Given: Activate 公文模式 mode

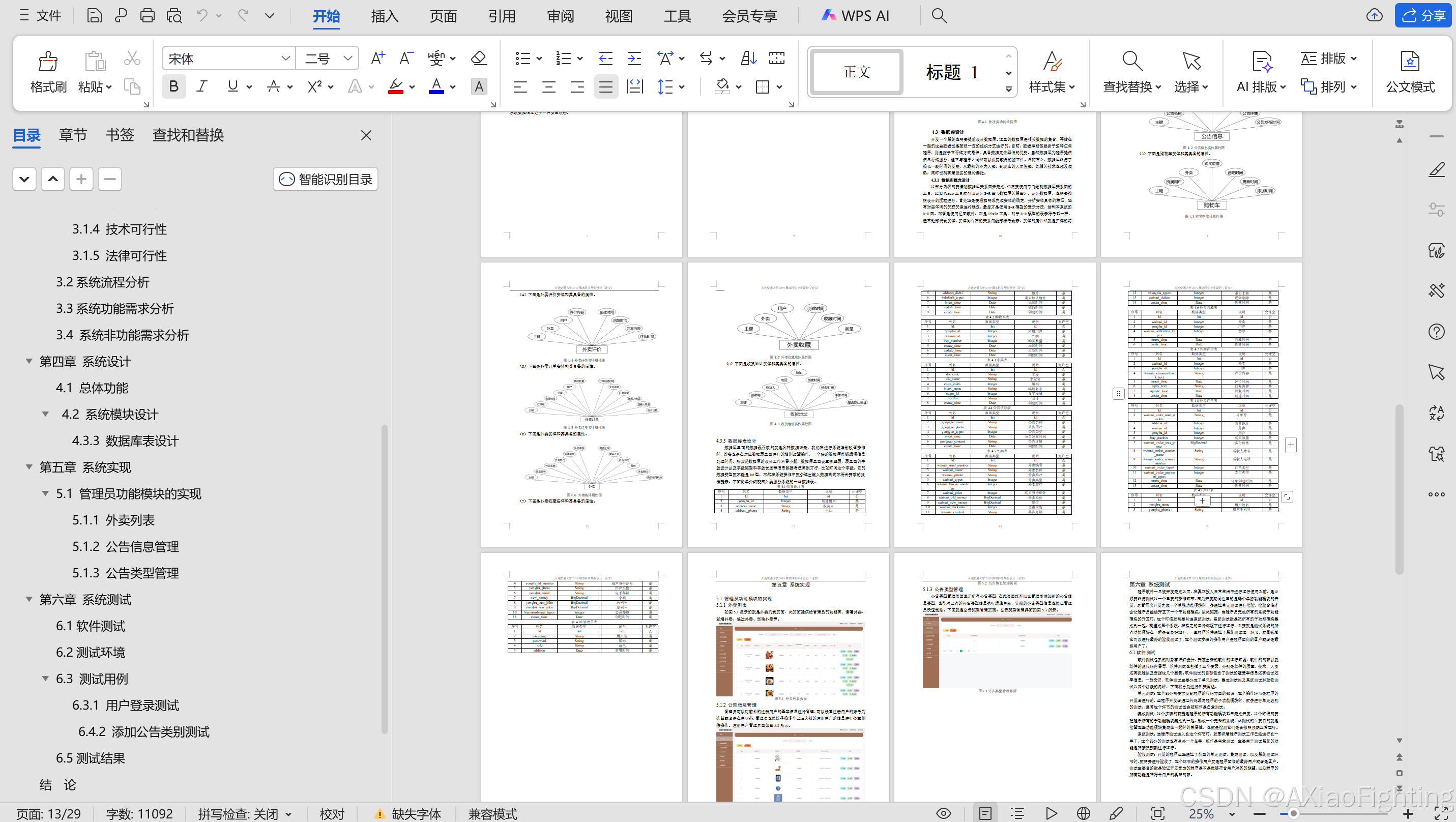Looking at the screenshot, I should pyautogui.click(x=1410, y=72).
